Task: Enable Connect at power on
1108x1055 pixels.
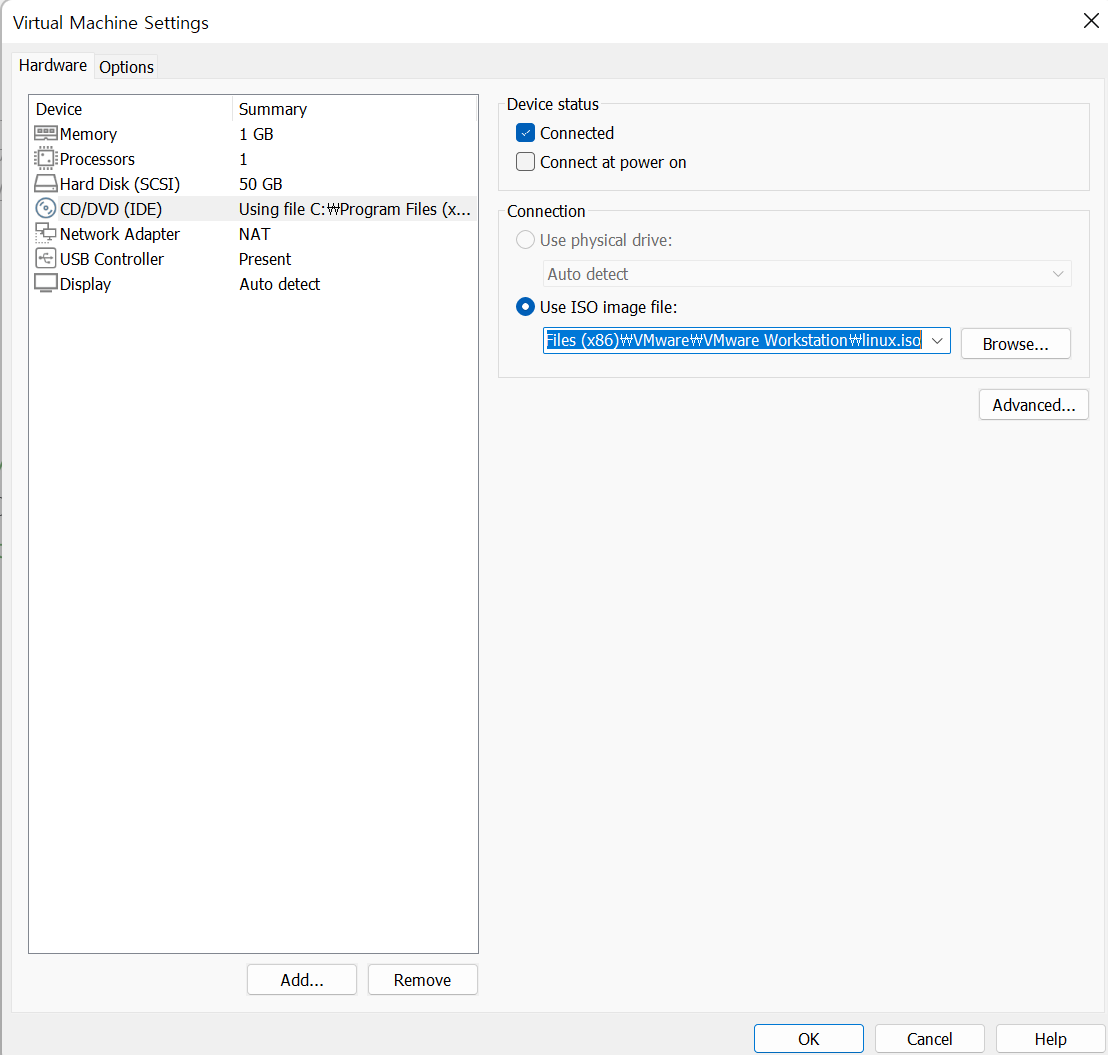Action: [525, 162]
